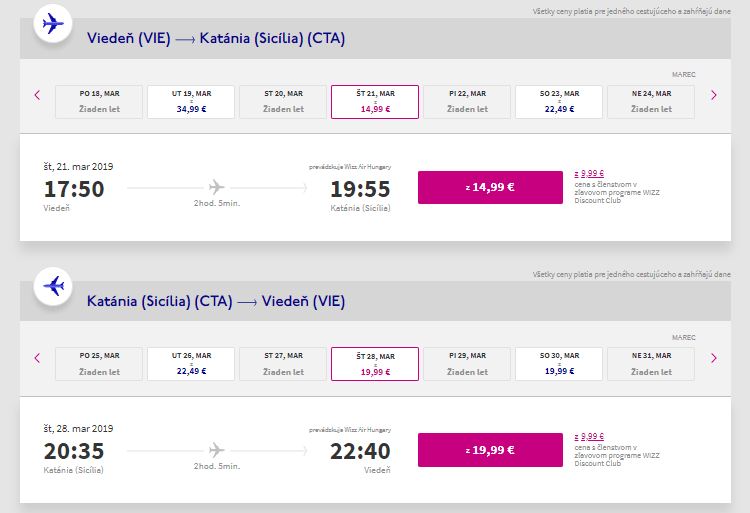The height and width of the screenshot is (513, 750).
Task: Show previous week for return flights
Action: tap(37, 357)
